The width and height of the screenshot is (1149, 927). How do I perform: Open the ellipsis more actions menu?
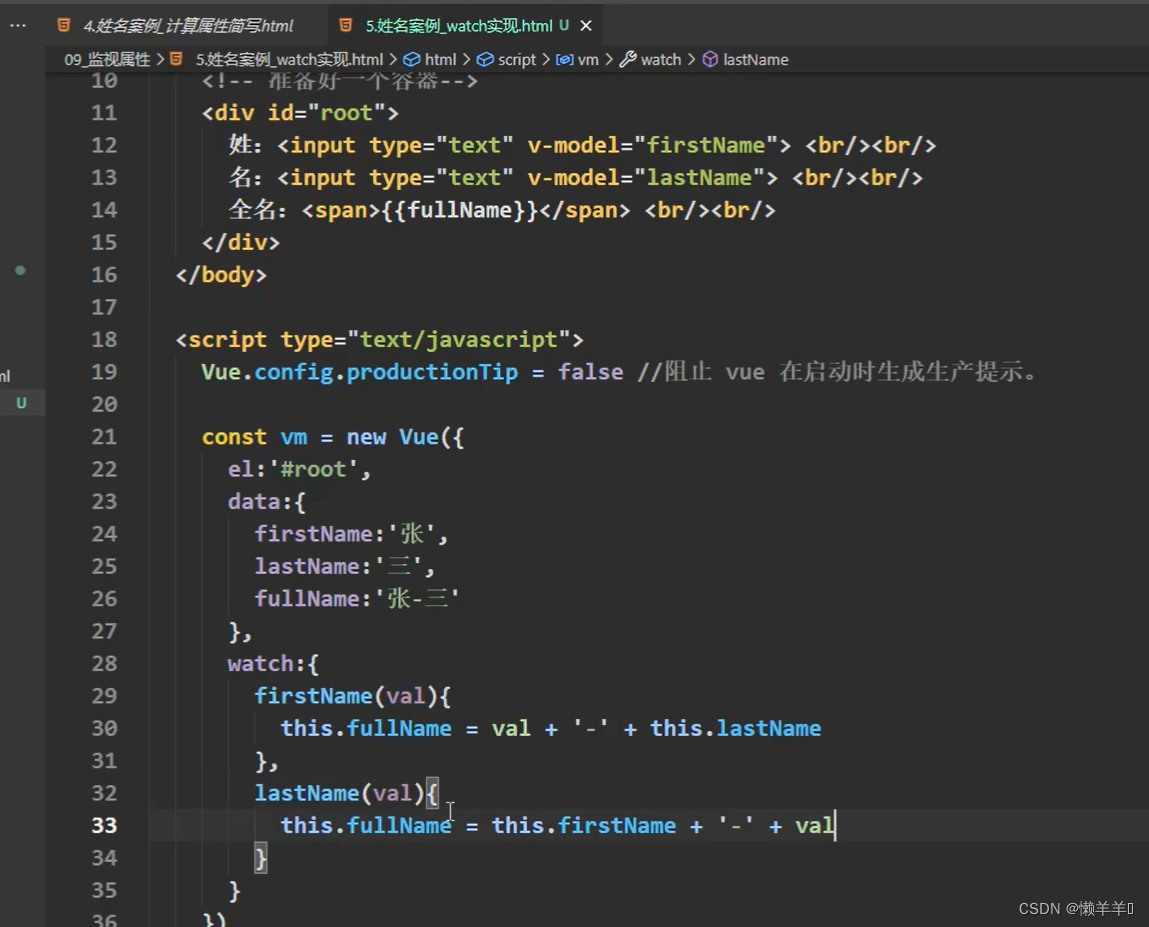pos(18,25)
